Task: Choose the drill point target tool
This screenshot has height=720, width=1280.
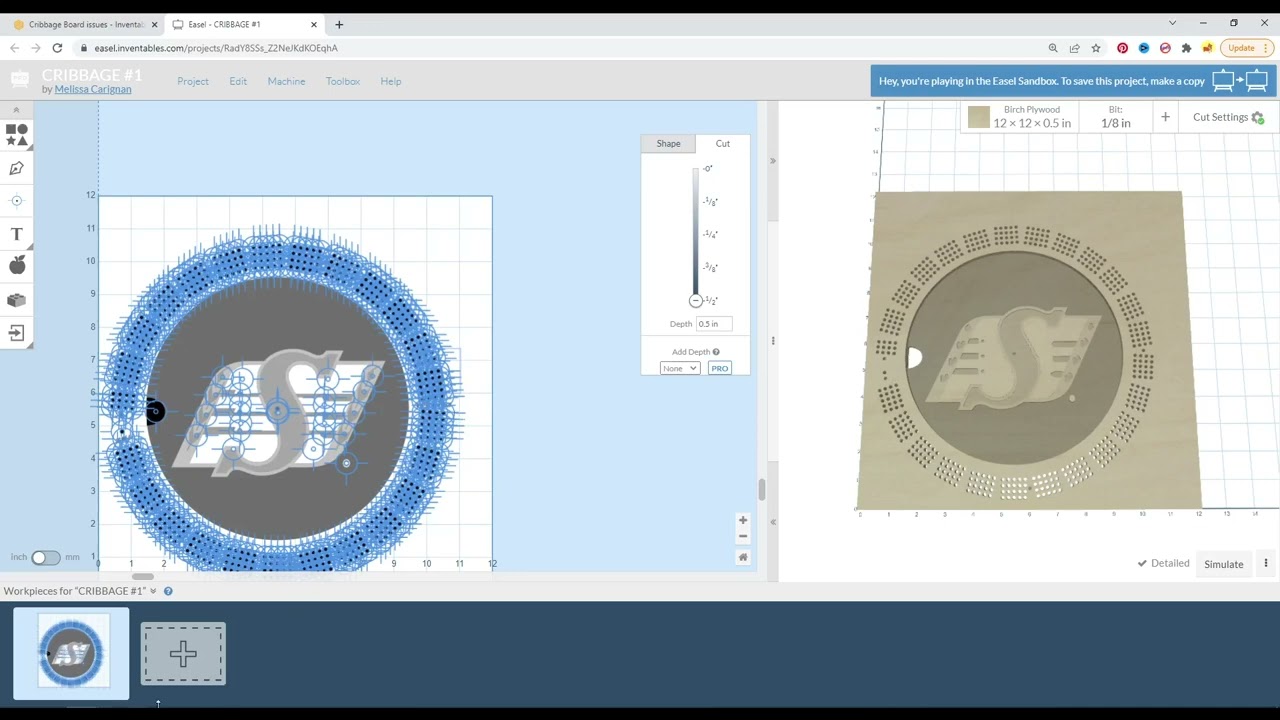Action: tap(17, 201)
